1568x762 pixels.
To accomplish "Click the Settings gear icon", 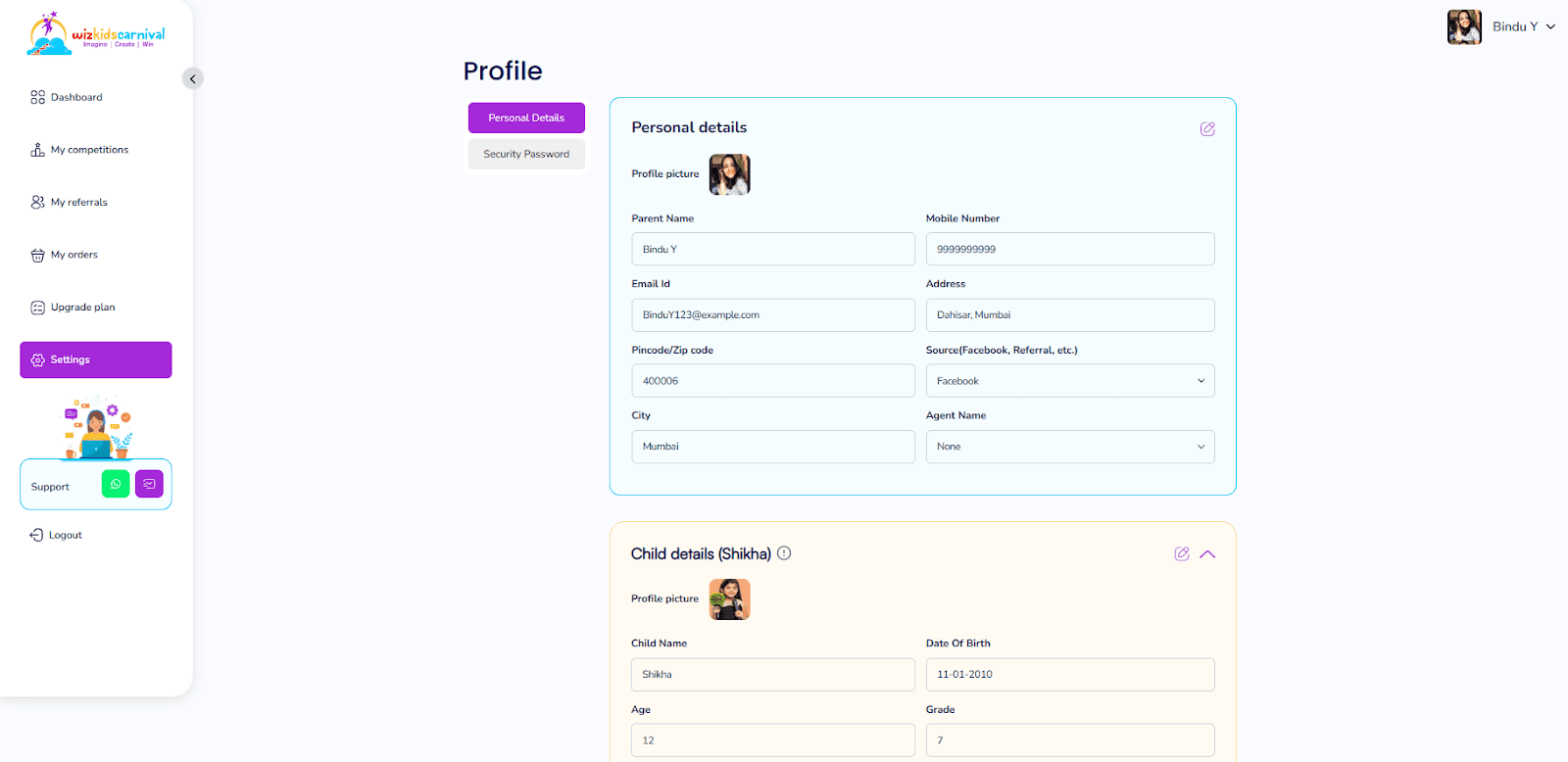I will point(37,359).
